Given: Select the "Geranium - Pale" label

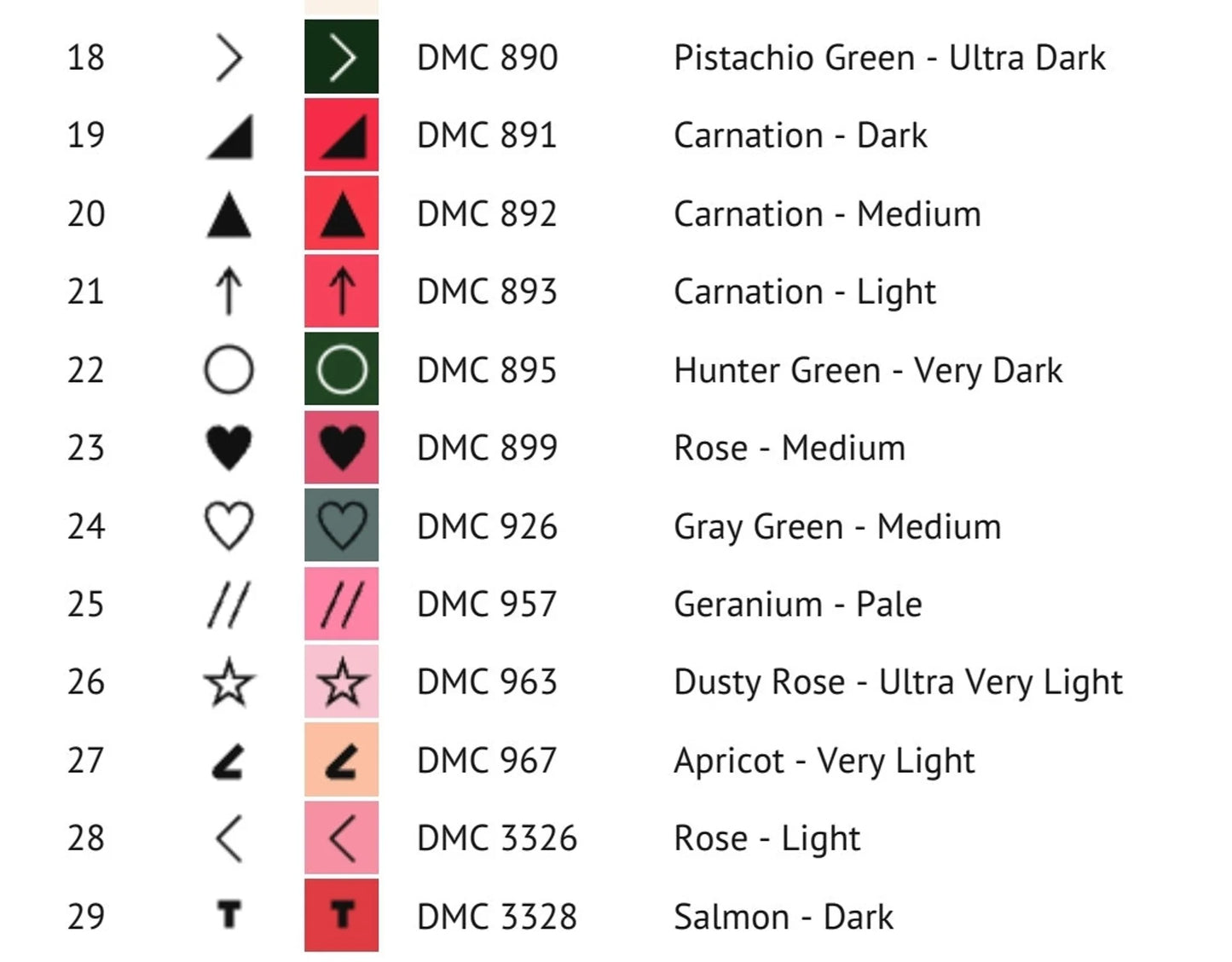Looking at the screenshot, I should [x=797, y=605].
